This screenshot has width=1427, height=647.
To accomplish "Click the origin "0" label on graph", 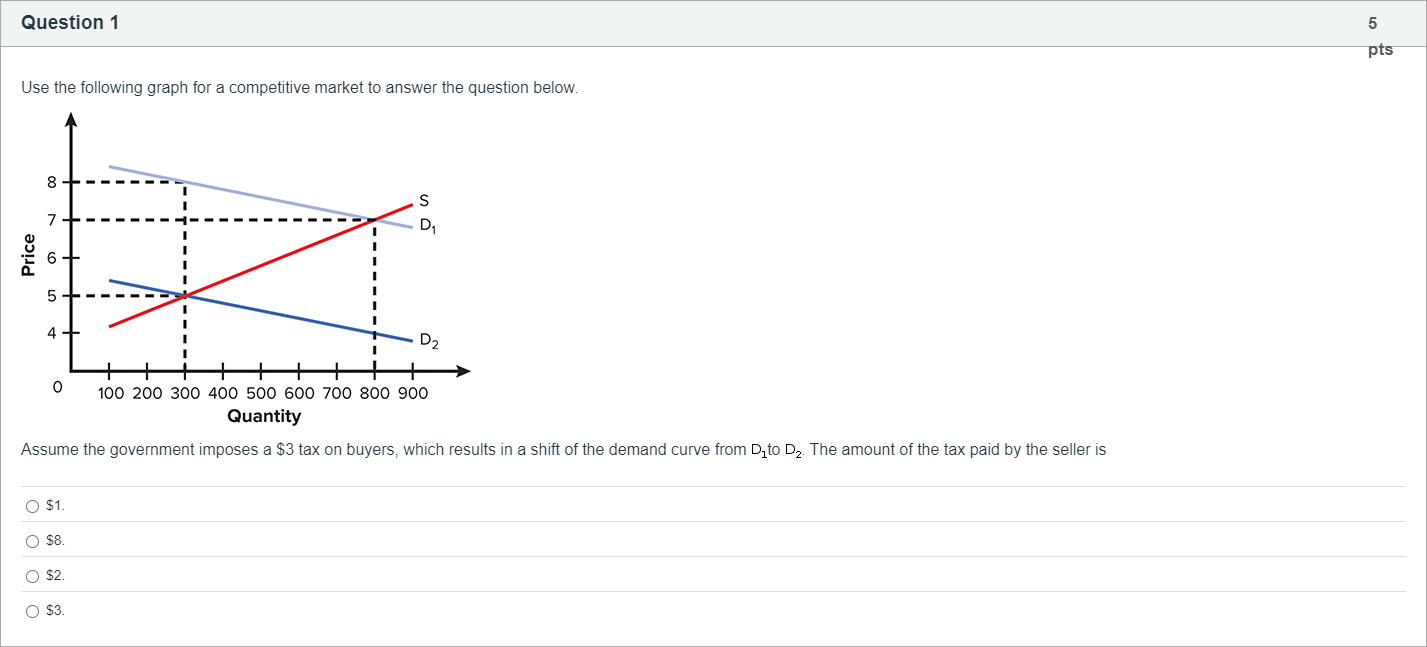I will coord(58,386).
